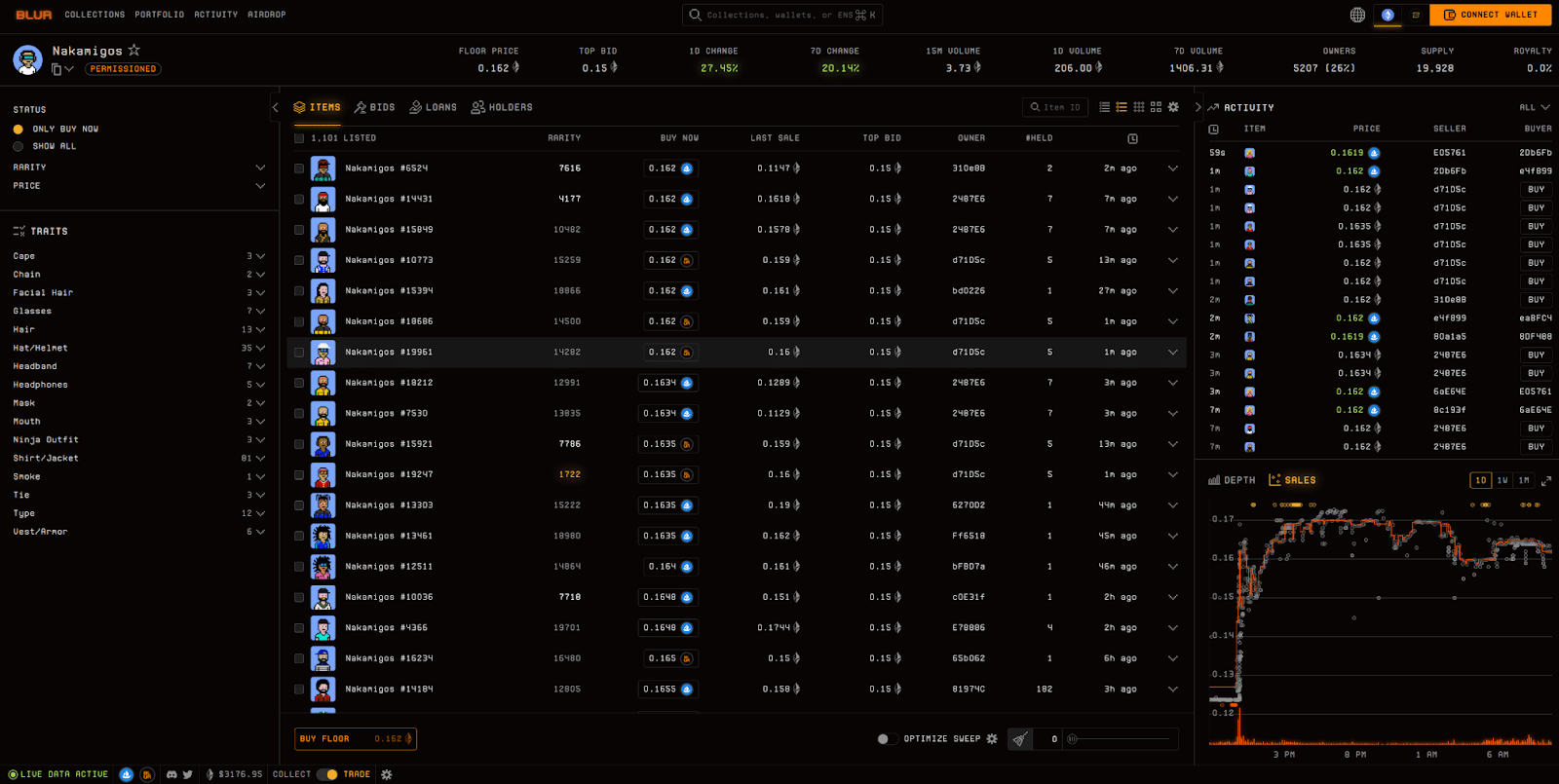Switch to the small grid view icon
Viewport: 1559px width, 784px height.
1138,107
